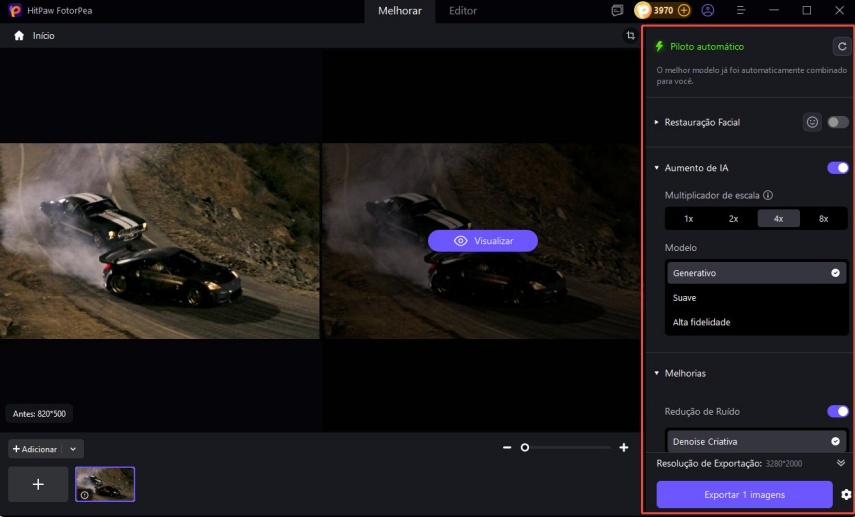Reset settings with the refresh icon
This screenshot has width=855, height=517.
[x=842, y=46]
